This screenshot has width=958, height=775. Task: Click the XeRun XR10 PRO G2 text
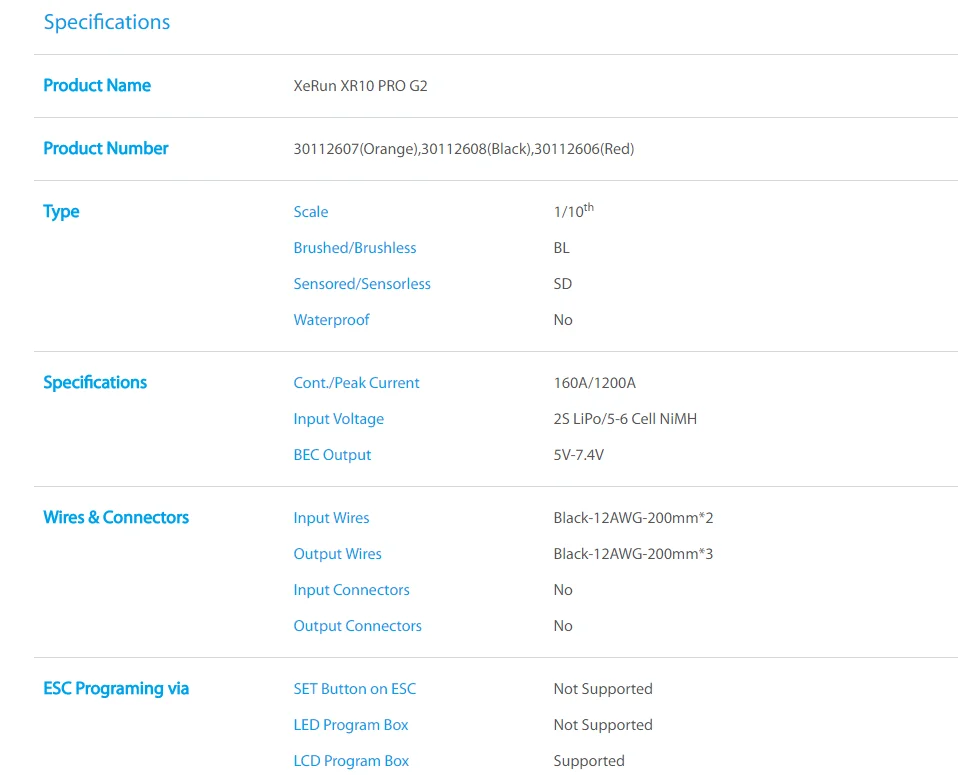360,86
